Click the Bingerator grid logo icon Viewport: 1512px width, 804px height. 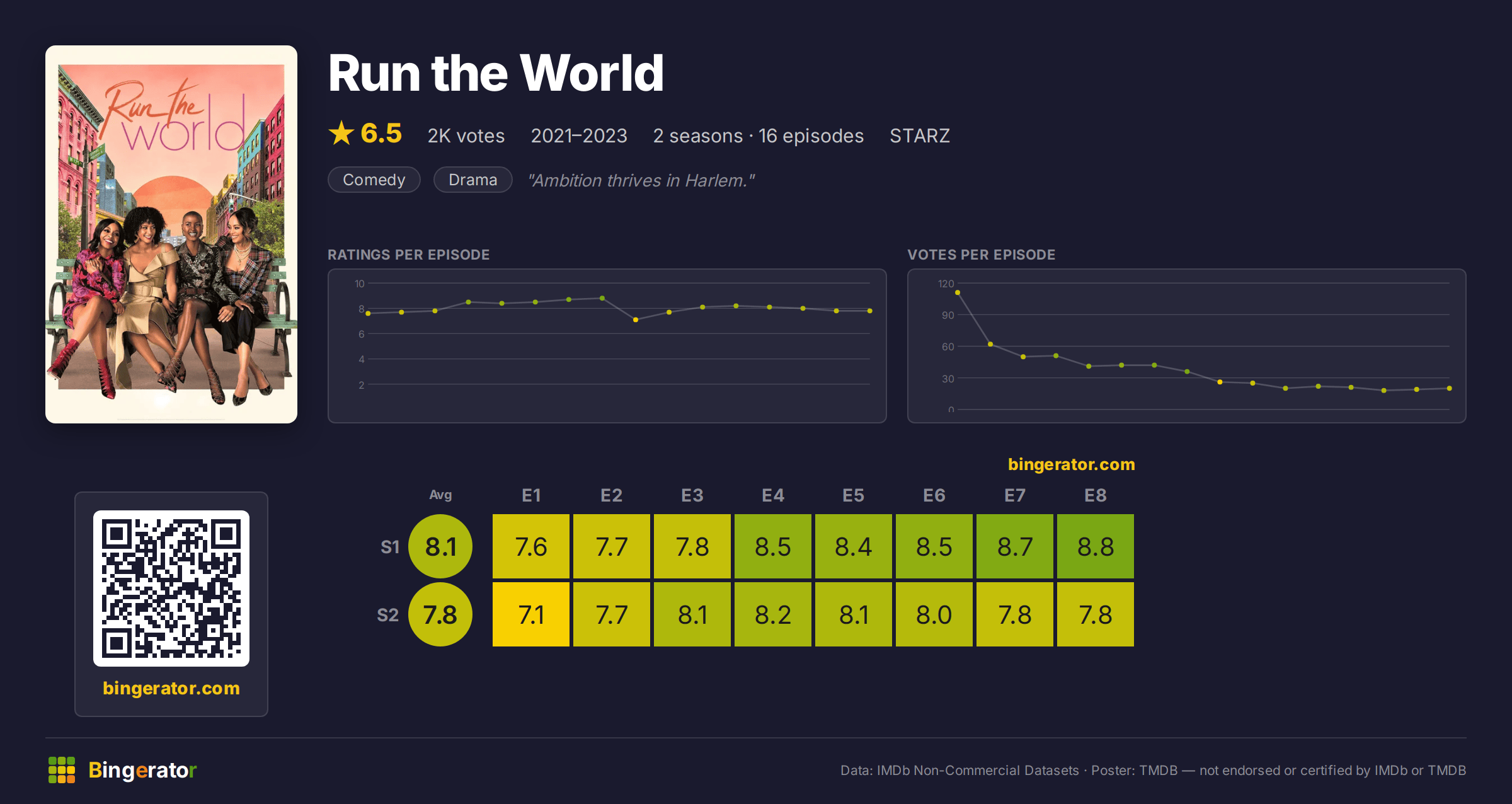click(x=62, y=770)
